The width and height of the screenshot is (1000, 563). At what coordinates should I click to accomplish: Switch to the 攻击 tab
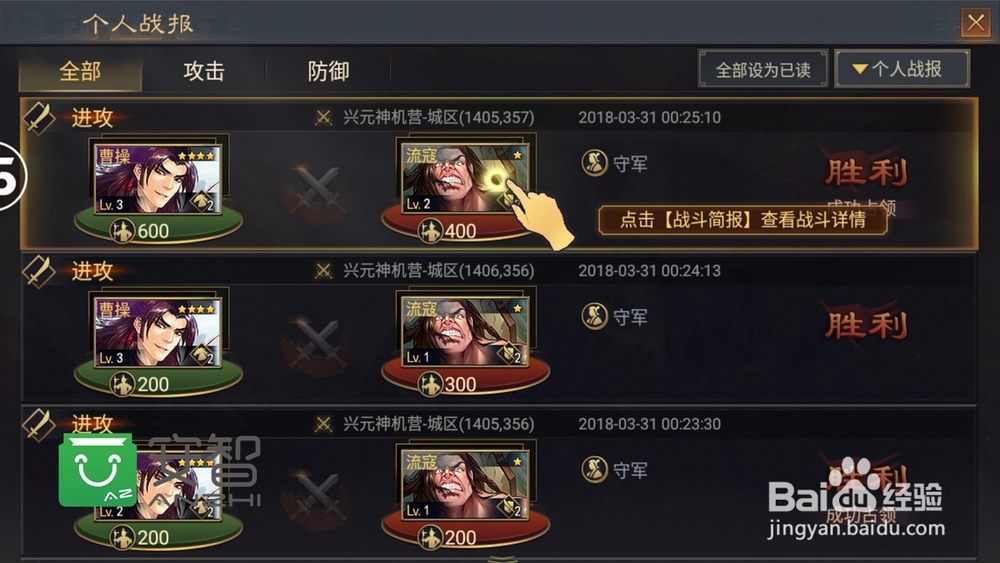204,71
